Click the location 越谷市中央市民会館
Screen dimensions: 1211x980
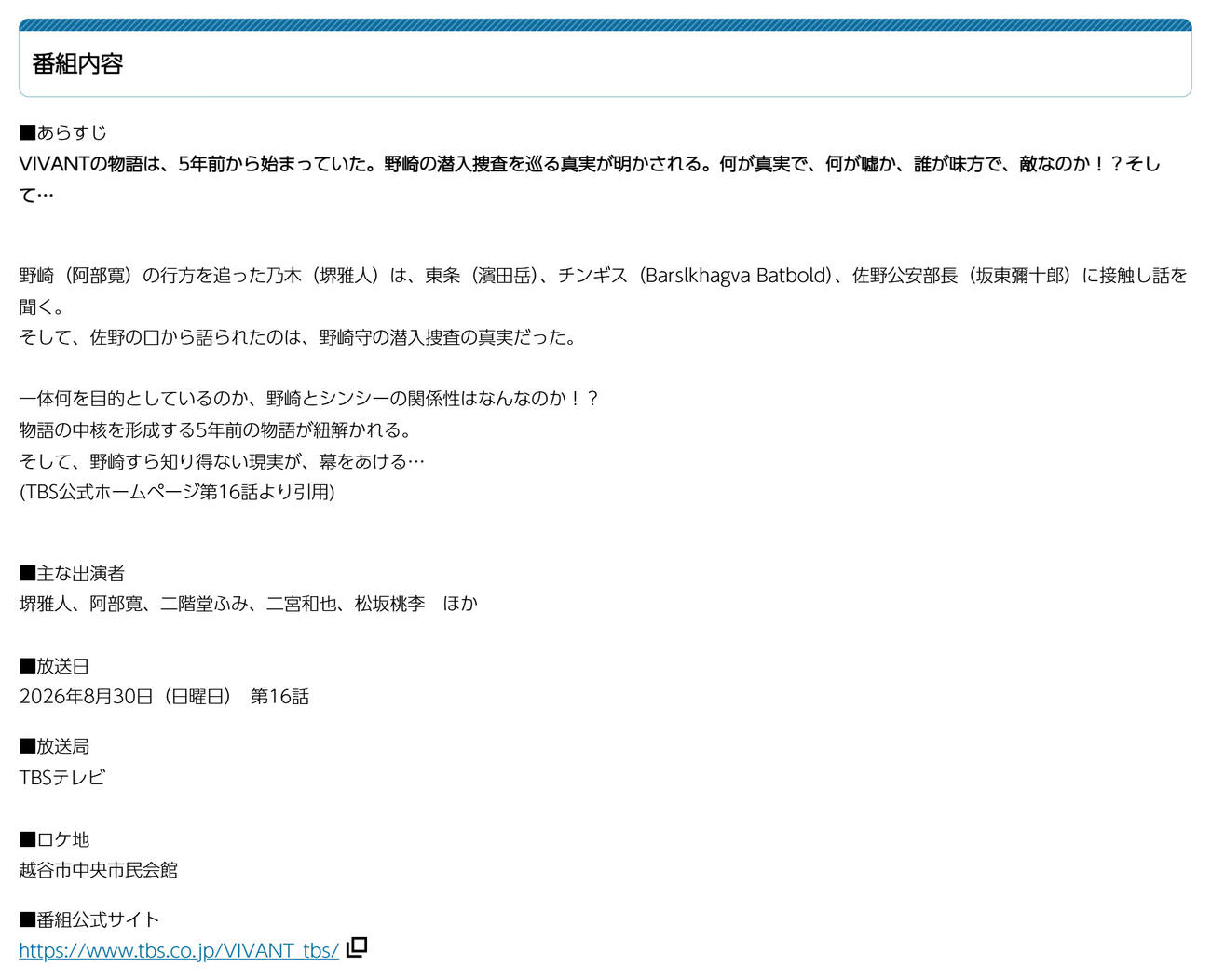tap(98, 870)
